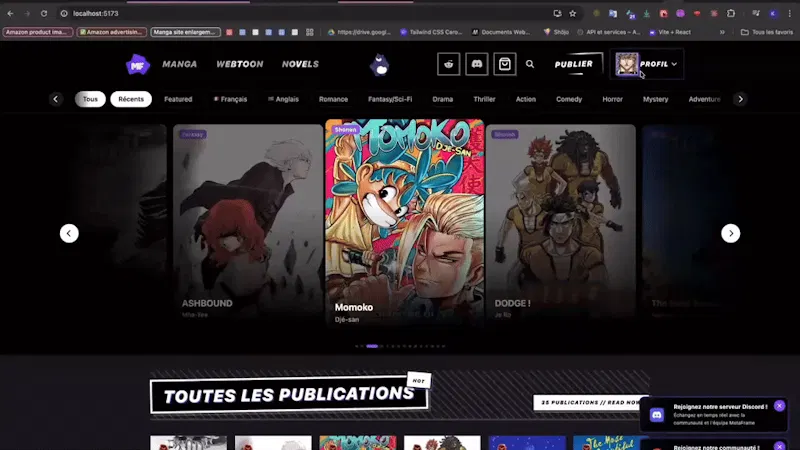Select the Tous filter pill
Screen dimensions: 800x450
[90, 99]
